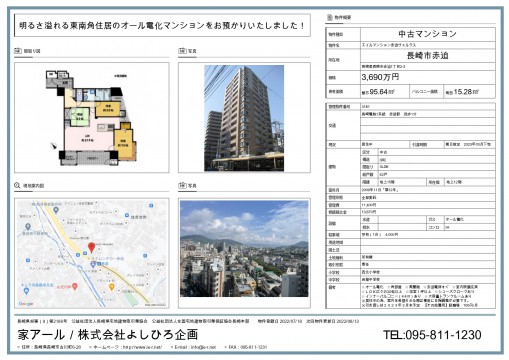
Task: Click the 中古マンション property type cell
Action: coord(428,34)
